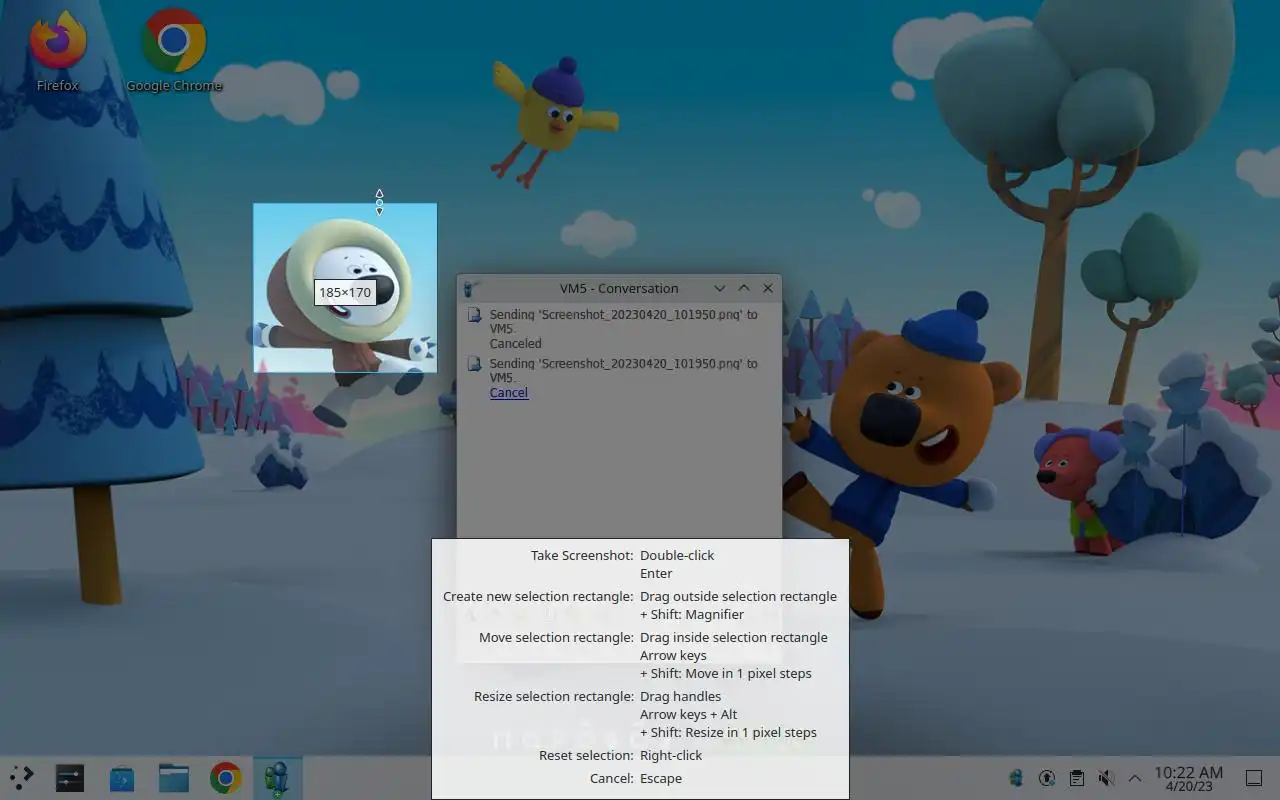The height and width of the screenshot is (800, 1280).
Task: Click the 'Double-click' hint text
Action: tap(677, 555)
